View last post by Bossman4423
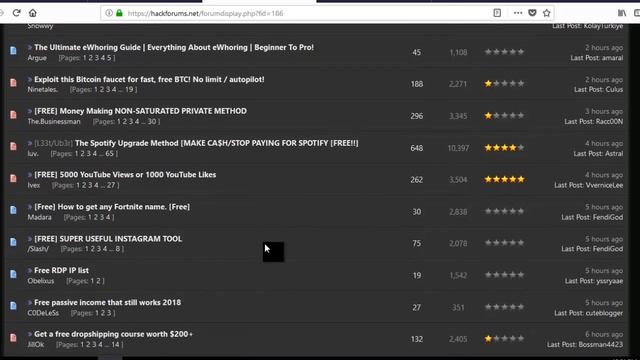Image resolution: width=640 pixels, height=360 pixels. pyautogui.click(x=585, y=344)
